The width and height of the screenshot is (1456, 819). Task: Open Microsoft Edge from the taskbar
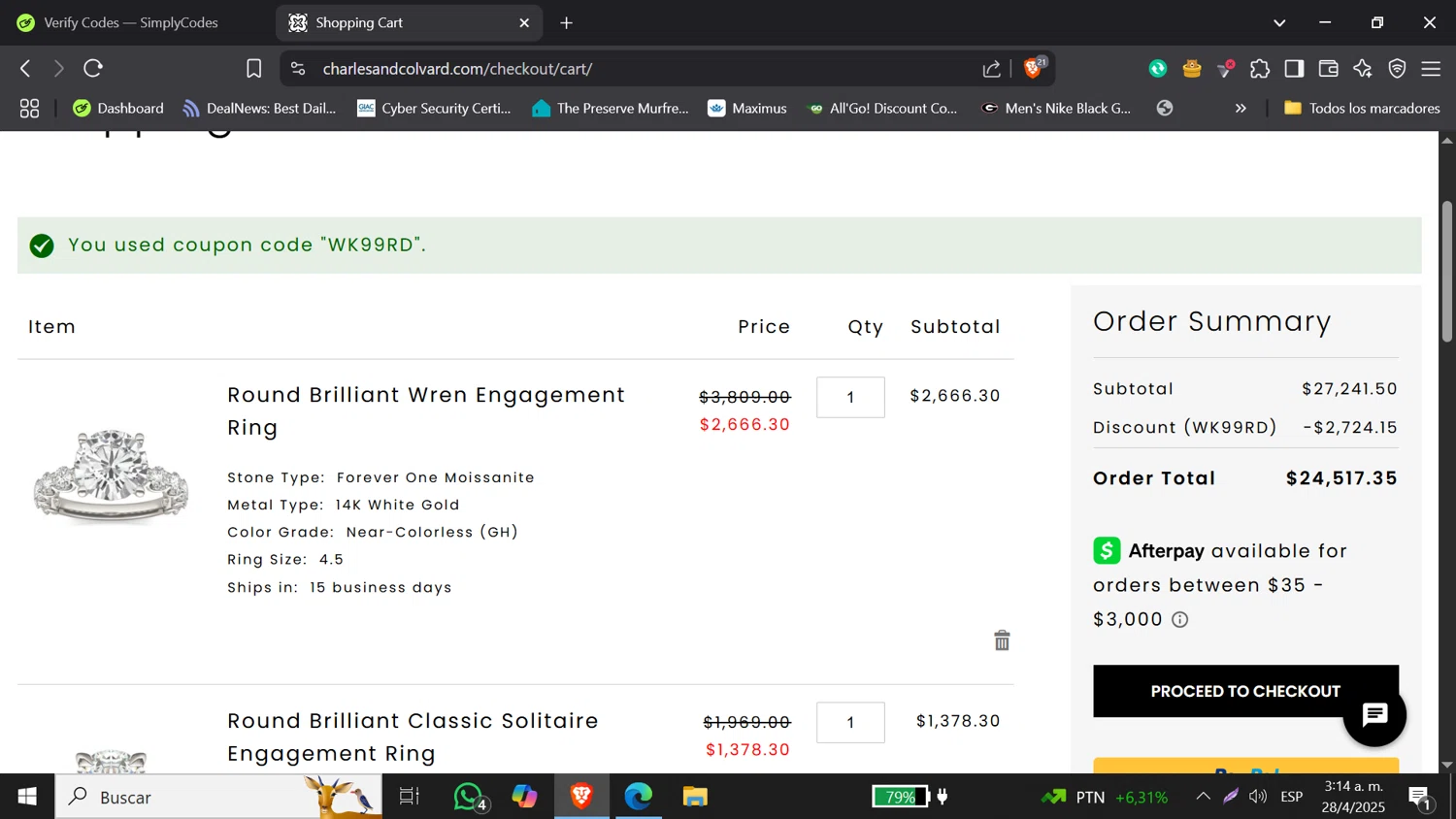pyautogui.click(x=638, y=797)
